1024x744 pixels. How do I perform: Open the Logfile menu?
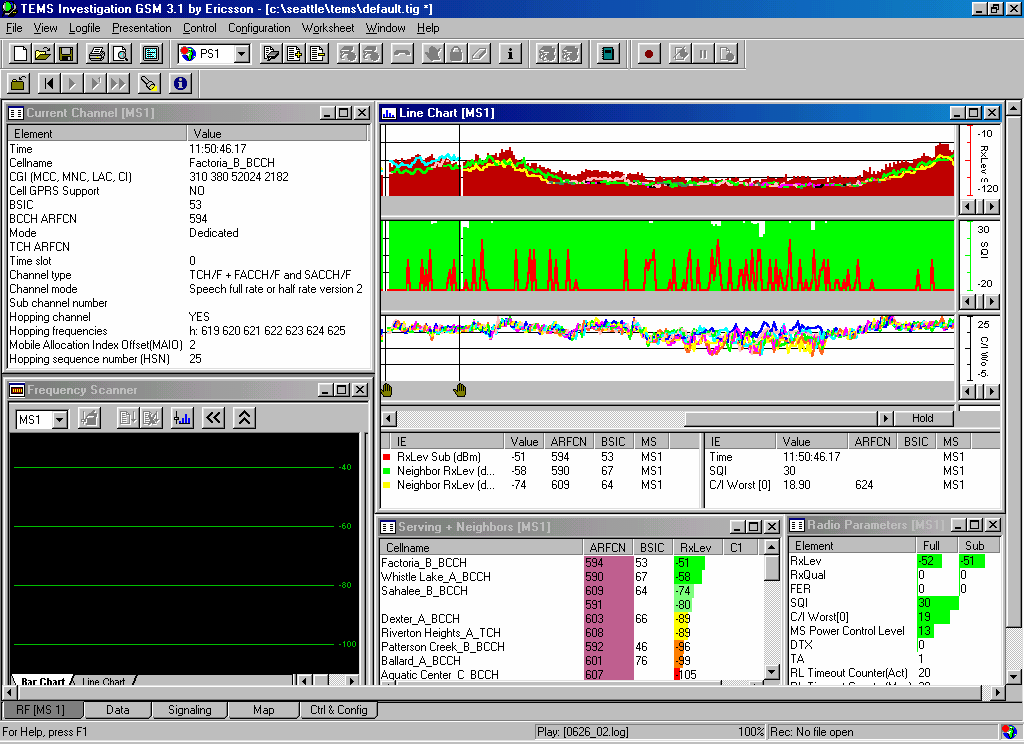tap(84, 28)
